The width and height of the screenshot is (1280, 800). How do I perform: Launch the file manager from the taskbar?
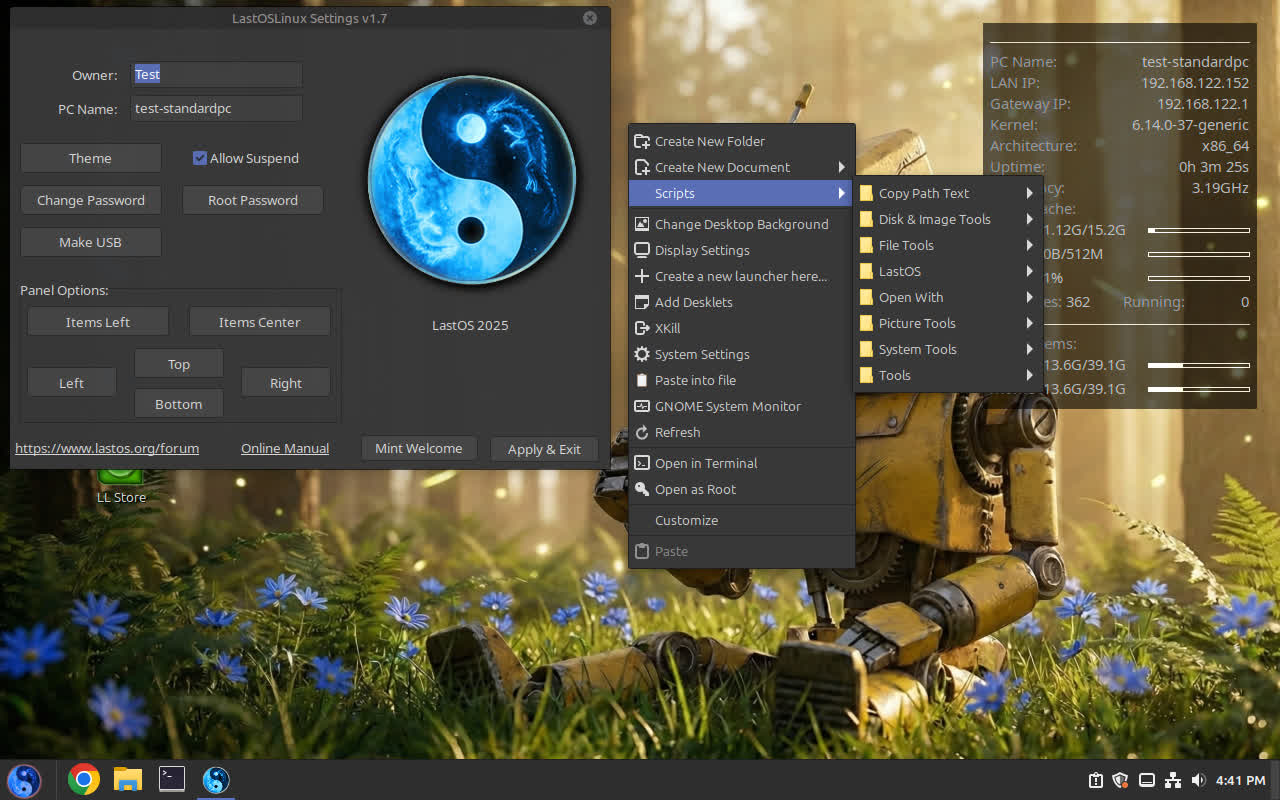127,779
